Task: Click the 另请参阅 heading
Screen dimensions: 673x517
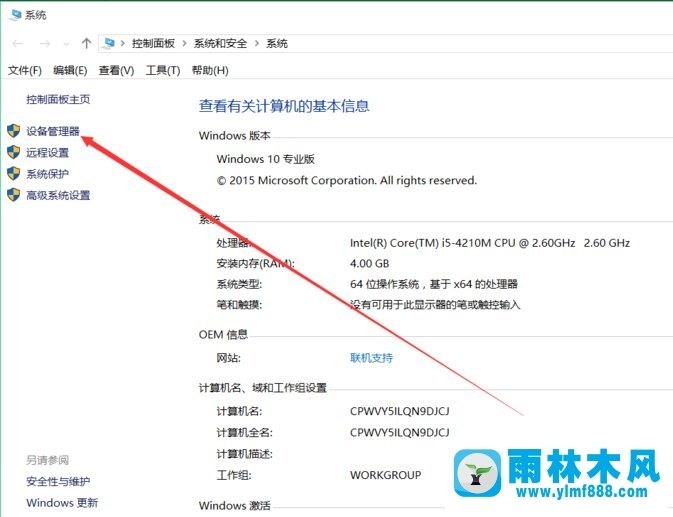Action: (x=47, y=460)
